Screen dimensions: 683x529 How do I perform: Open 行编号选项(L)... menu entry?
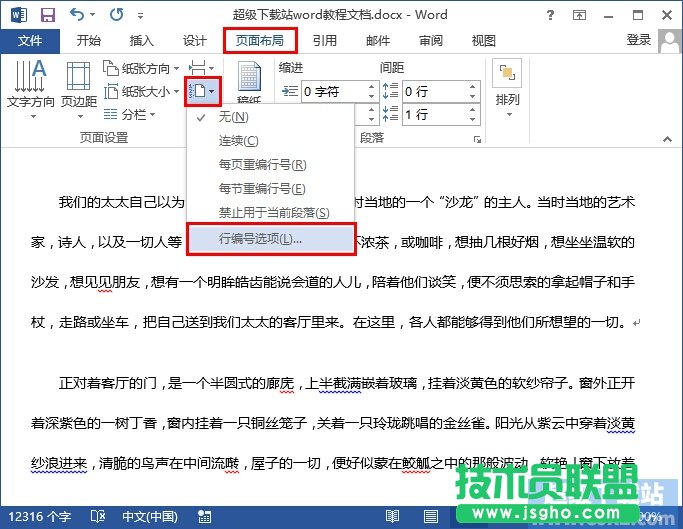pos(260,239)
